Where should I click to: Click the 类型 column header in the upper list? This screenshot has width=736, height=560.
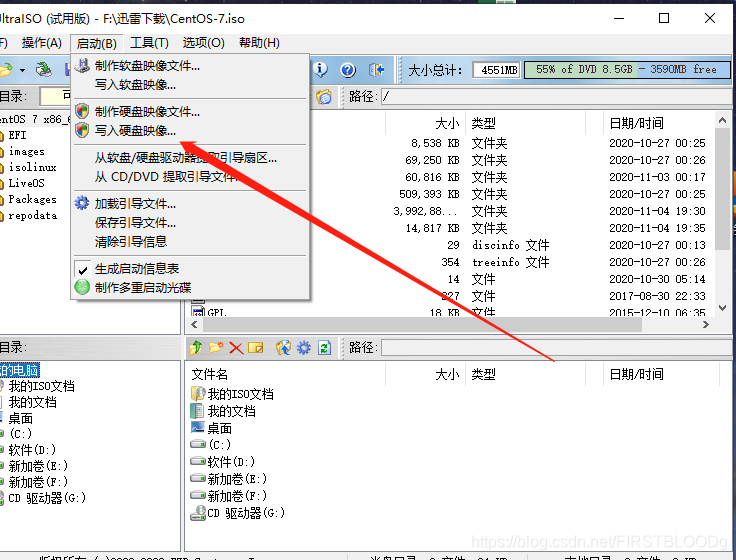click(483, 123)
